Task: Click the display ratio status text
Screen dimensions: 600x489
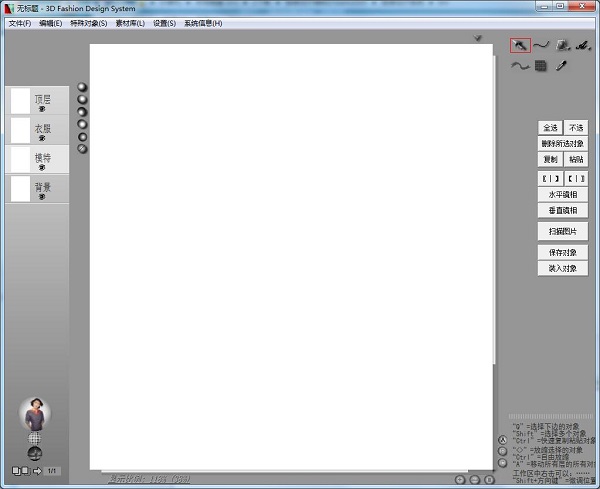Action: coord(149,479)
